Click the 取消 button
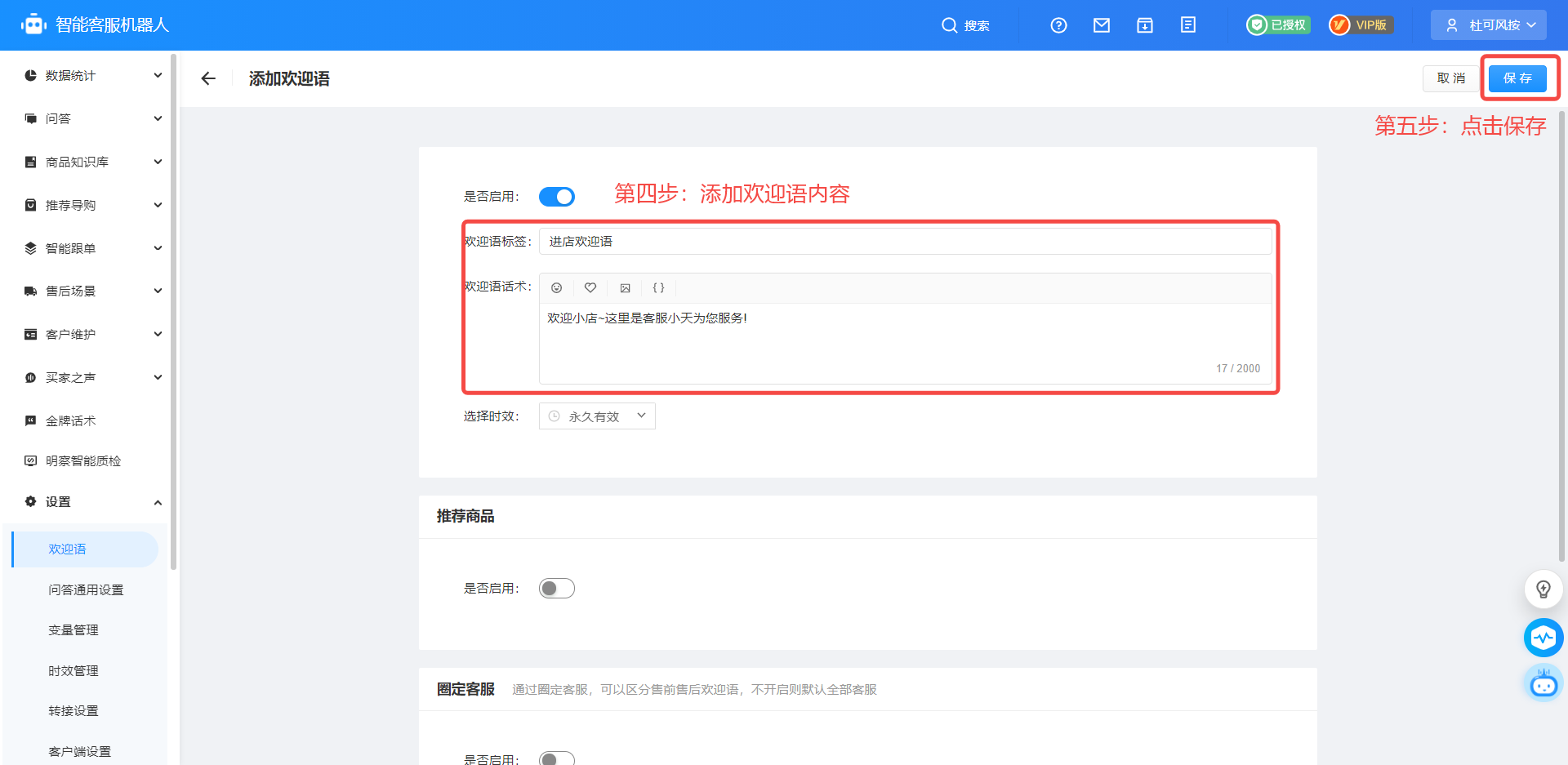This screenshot has height=765, width=1568. pos(1451,78)
